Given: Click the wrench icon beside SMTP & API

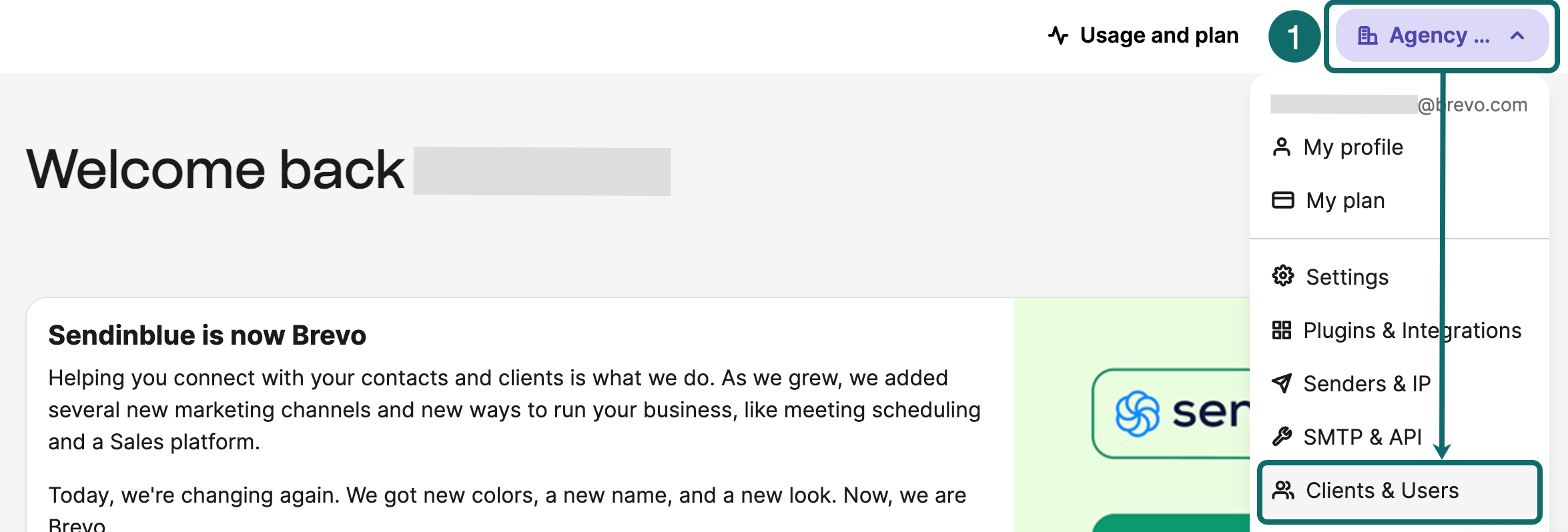Looking at the screenshot, I should point(1282,437).
